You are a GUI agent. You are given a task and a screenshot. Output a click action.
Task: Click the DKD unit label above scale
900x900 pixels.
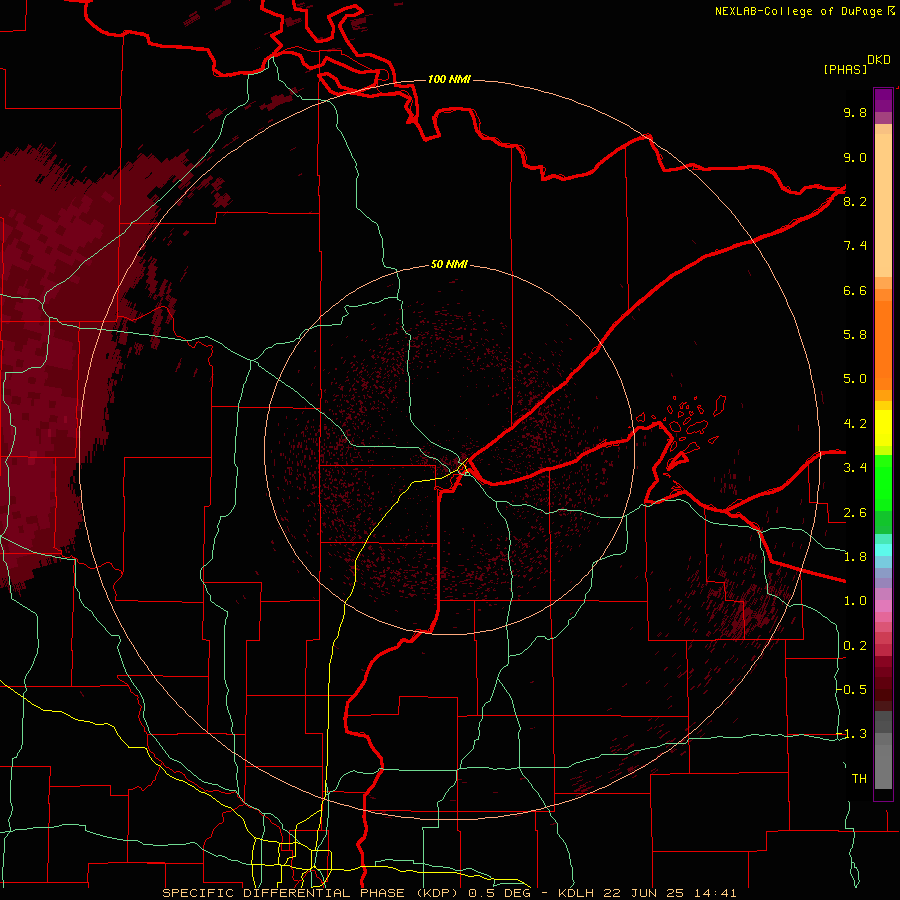pyautogui.click(x=879, y=60)
